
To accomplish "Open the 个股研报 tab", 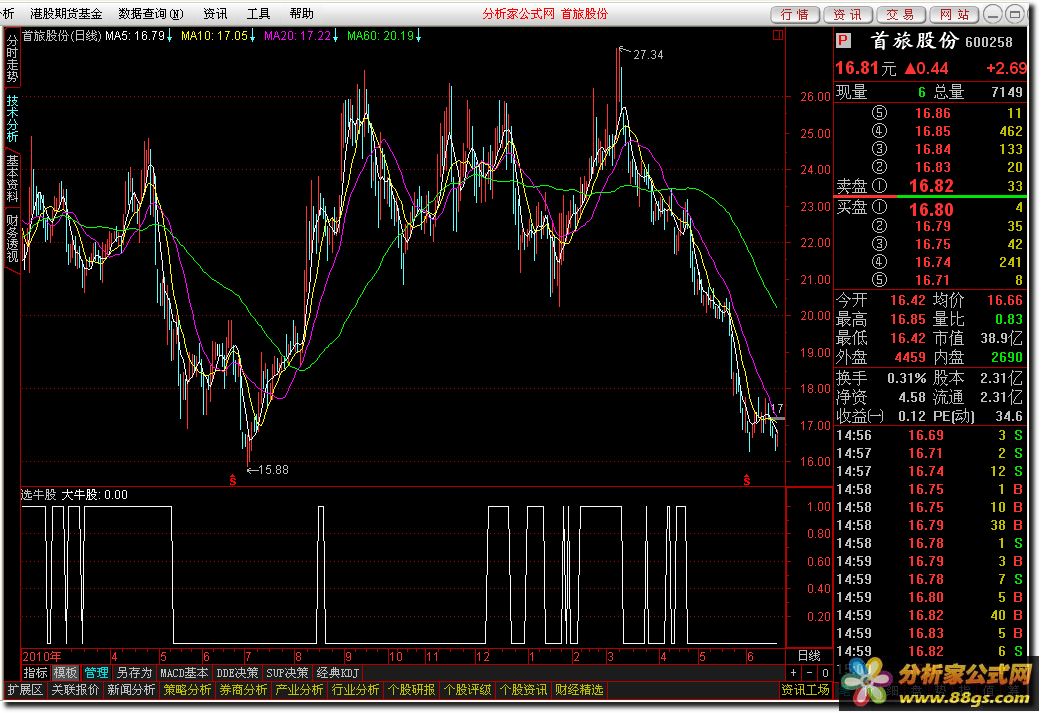I will pos(411,690).
